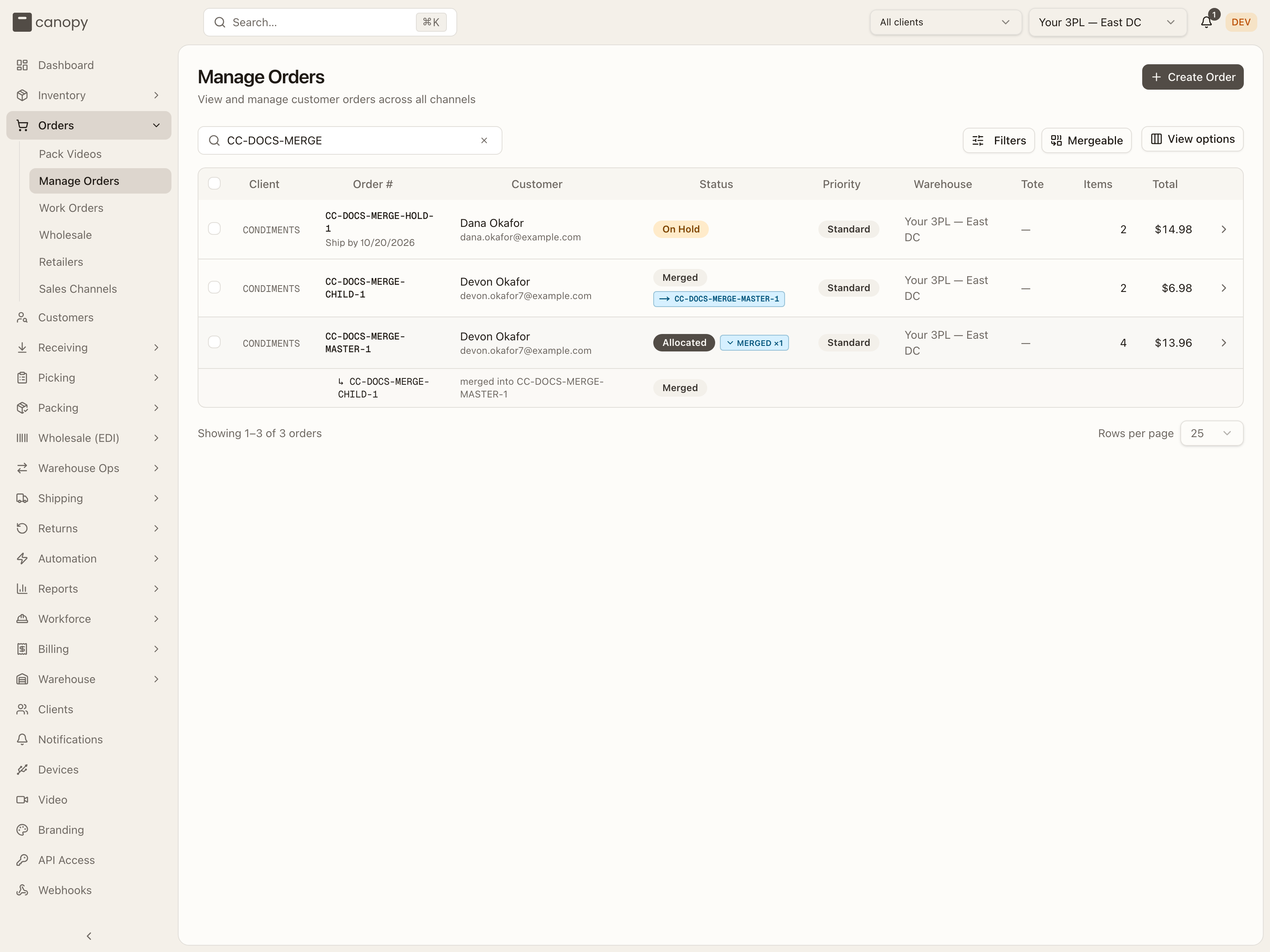Open View options button
The height and width of the screenshot is (952, 1270).
1192,139
